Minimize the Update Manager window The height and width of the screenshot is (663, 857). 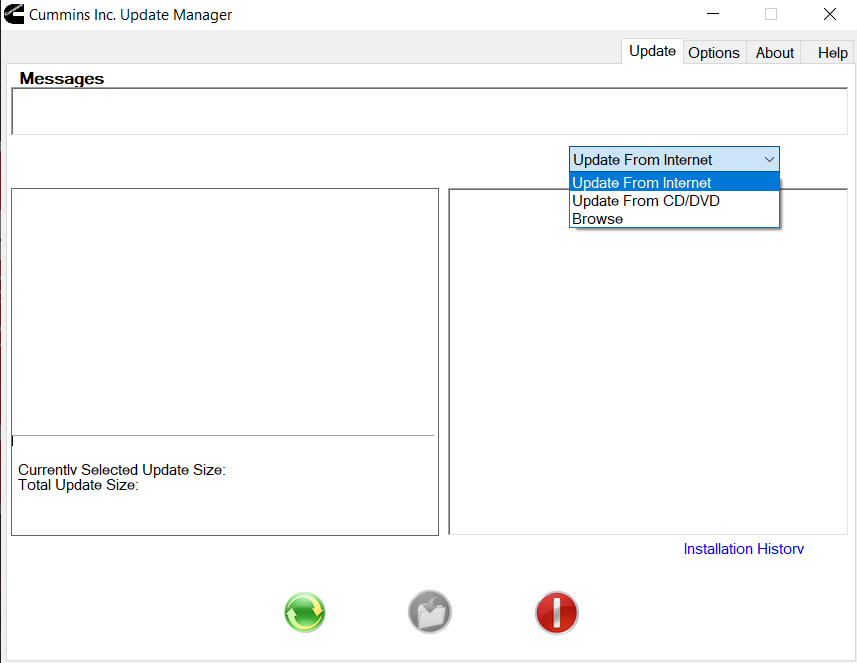[x=713, y=14]
